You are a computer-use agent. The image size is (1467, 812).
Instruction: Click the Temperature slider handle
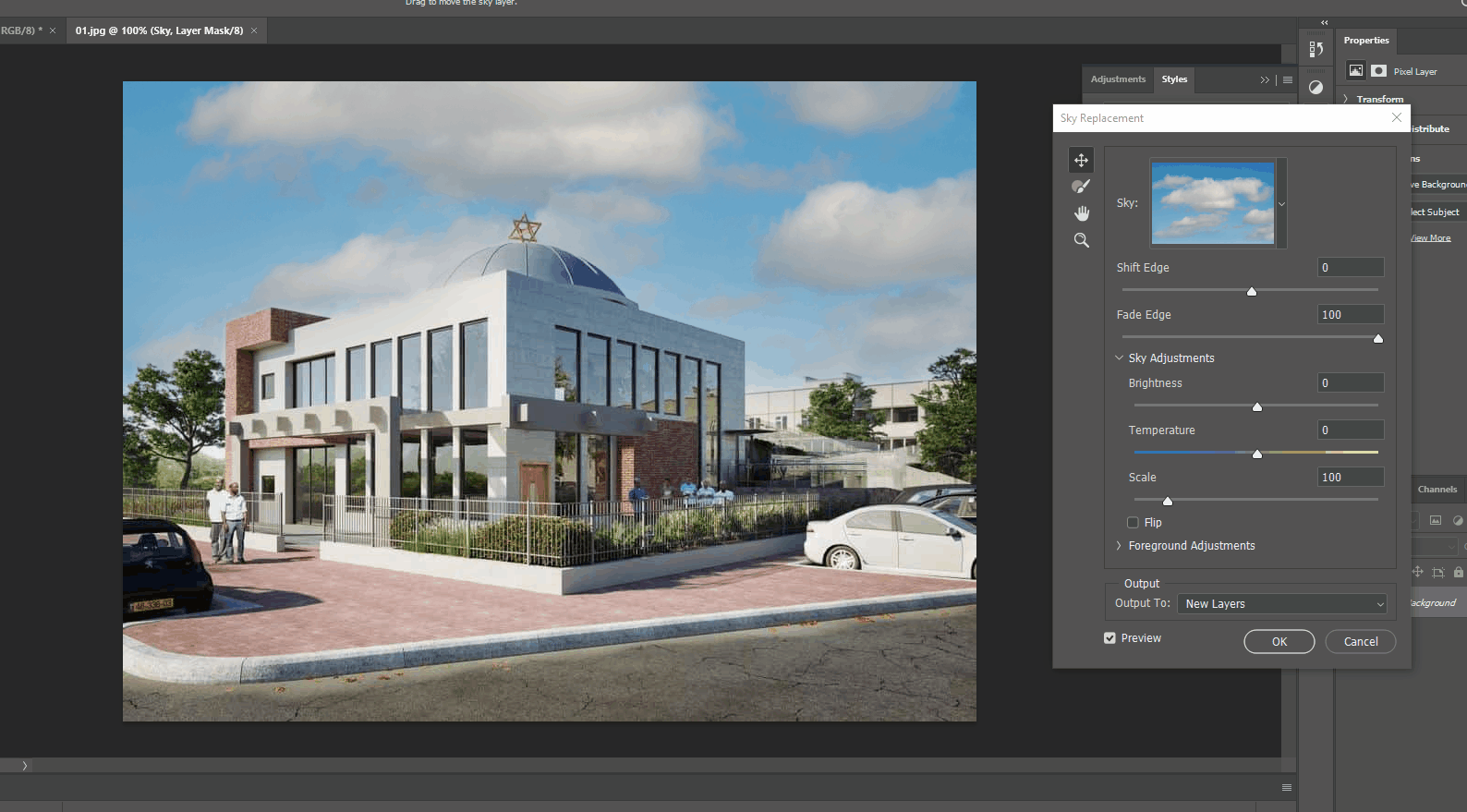pyautogui.click(x=1257, y=454)
